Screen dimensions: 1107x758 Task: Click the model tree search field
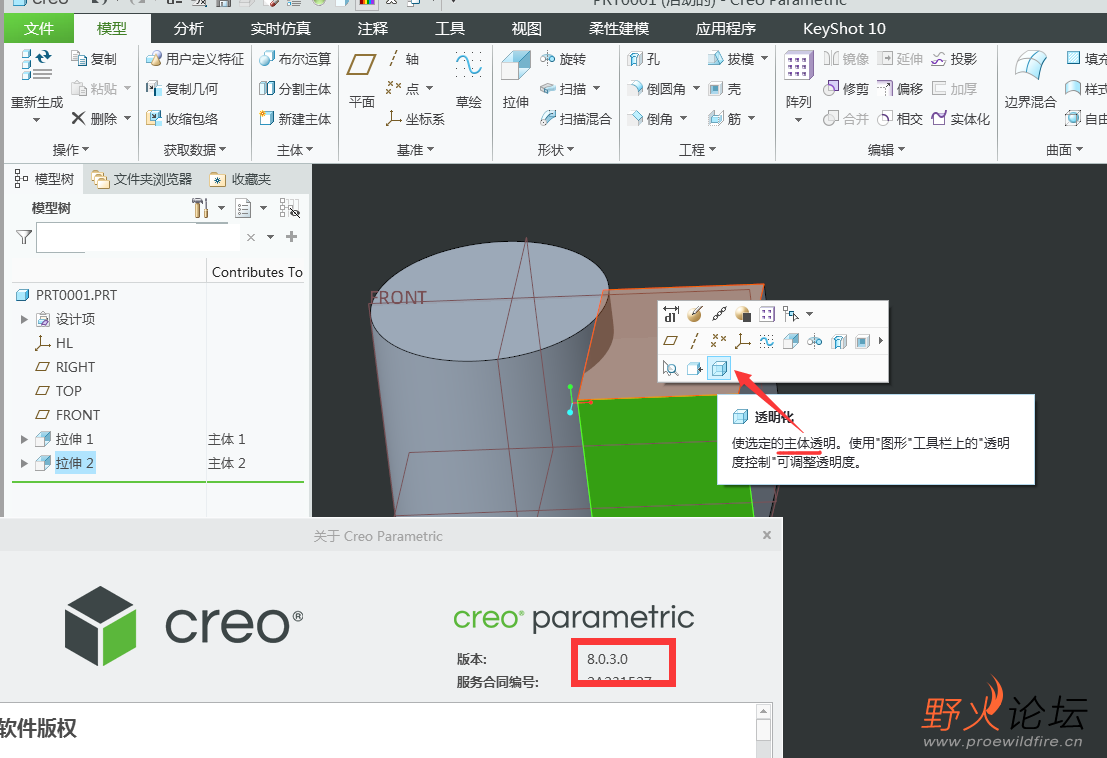[138, 238]
